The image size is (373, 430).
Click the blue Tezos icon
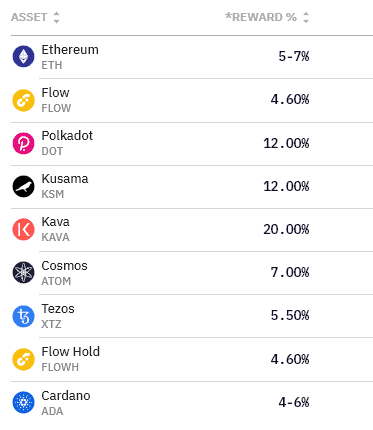click(x=23, y=316)
